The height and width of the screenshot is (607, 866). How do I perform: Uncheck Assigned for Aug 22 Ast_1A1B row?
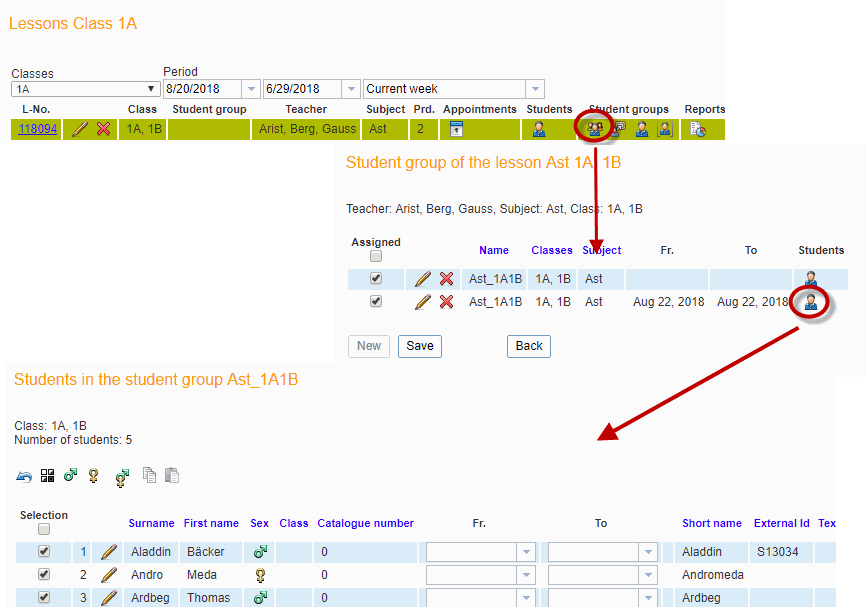click(376, 302)
